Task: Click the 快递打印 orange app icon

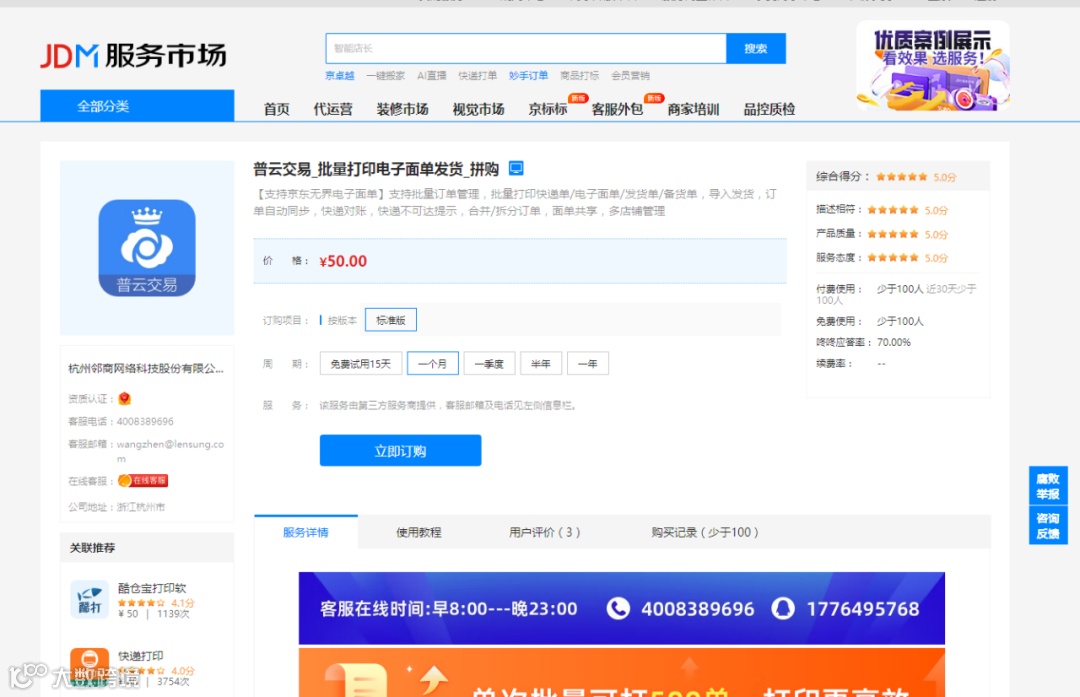Action: [90, 666]
